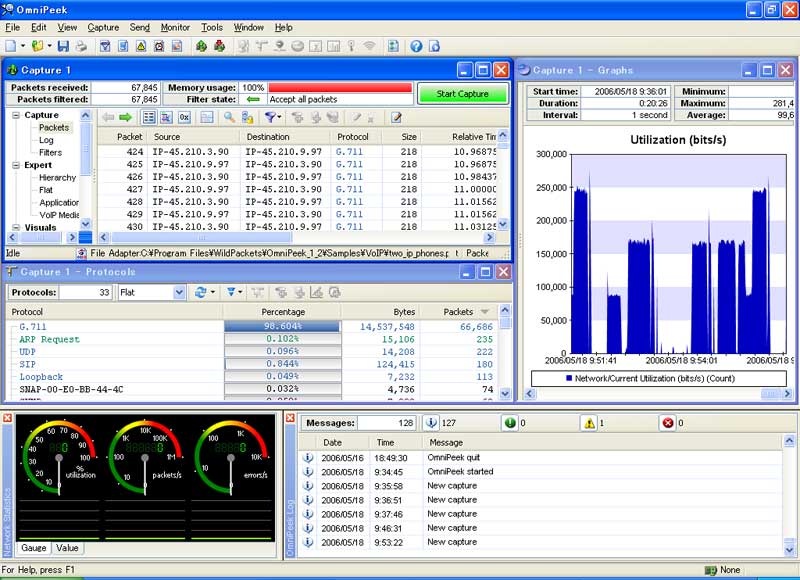
Task: Click the None adapter icon in status bar
Action: (710, 570)
